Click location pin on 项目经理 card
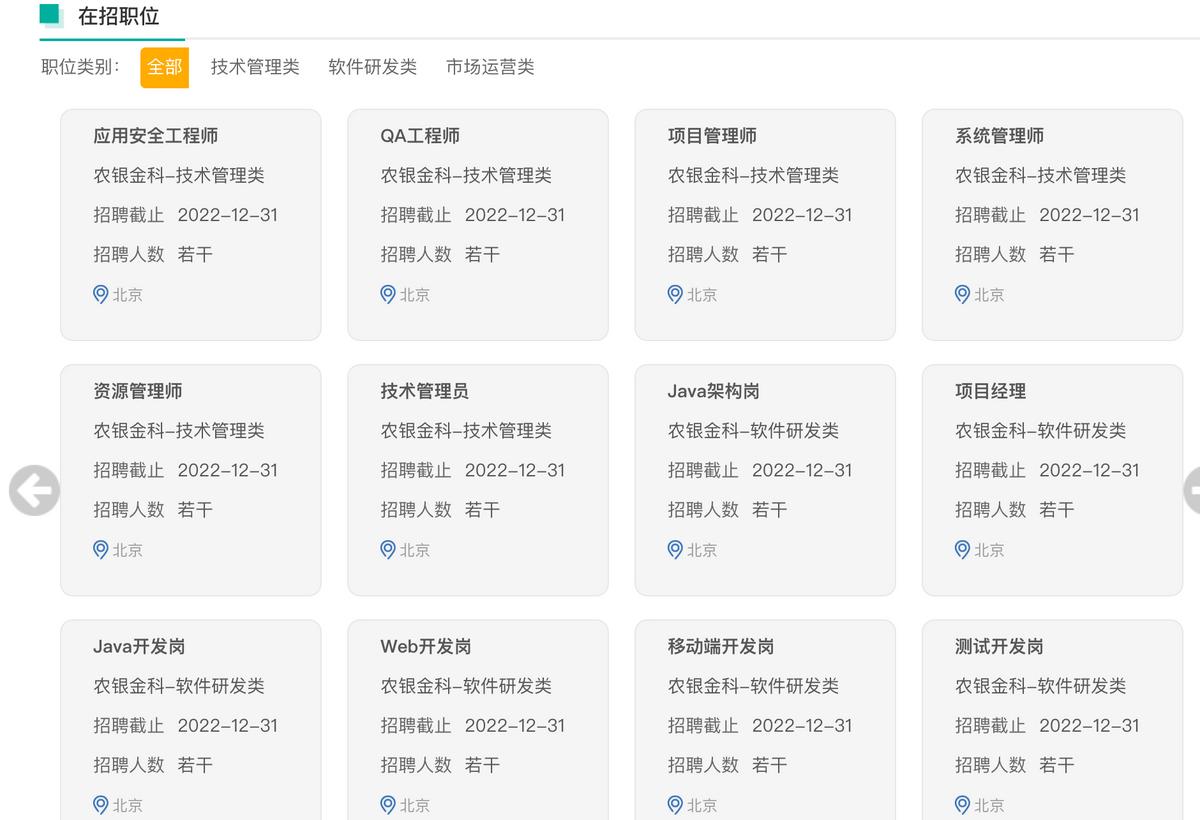The height and width of the screenshot is (820, 1200). click(962, 549)
